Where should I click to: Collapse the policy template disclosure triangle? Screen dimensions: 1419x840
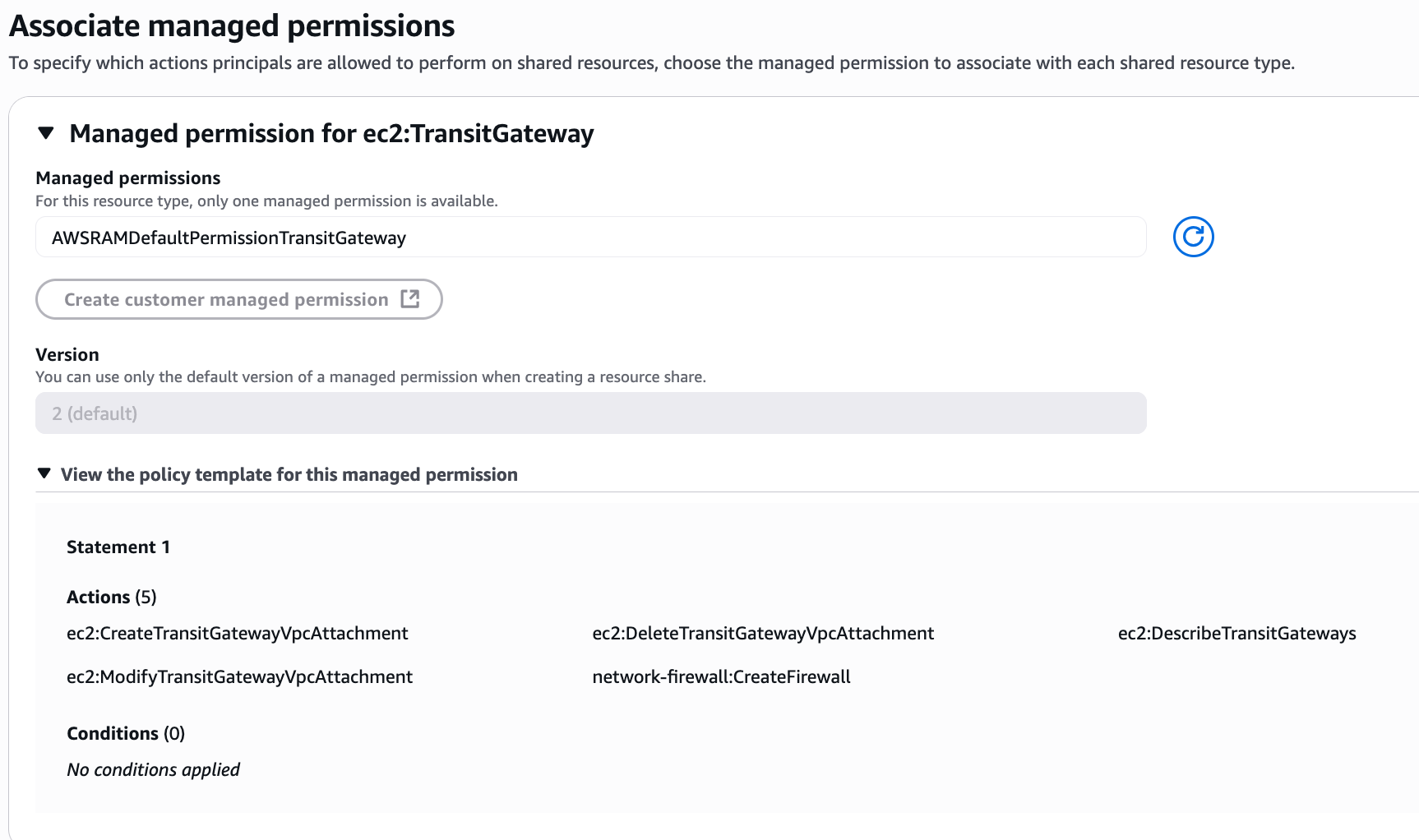point(44,473)
